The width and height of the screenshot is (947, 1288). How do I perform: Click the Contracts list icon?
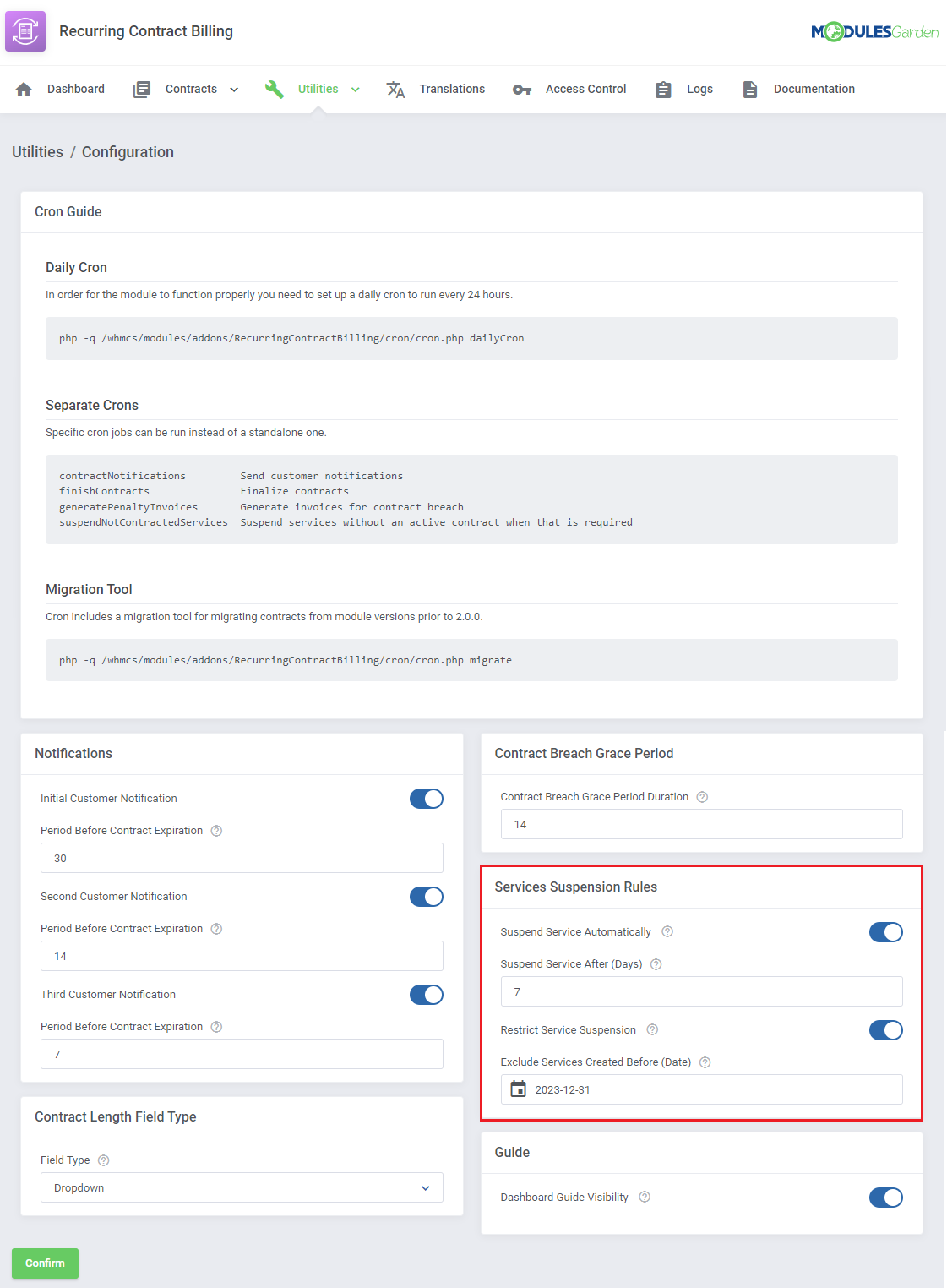(x=142, y=89)
